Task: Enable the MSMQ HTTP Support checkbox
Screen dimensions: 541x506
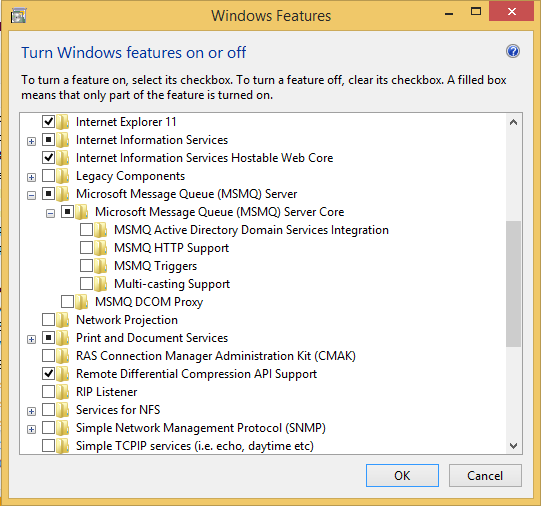Action: point(86,247)
